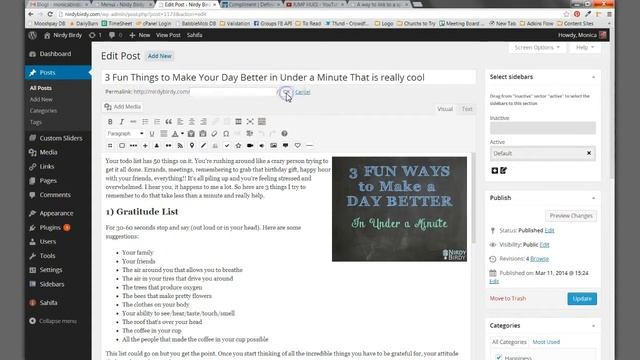
Task: Browse the post revisions
Action: coord(540,259)
